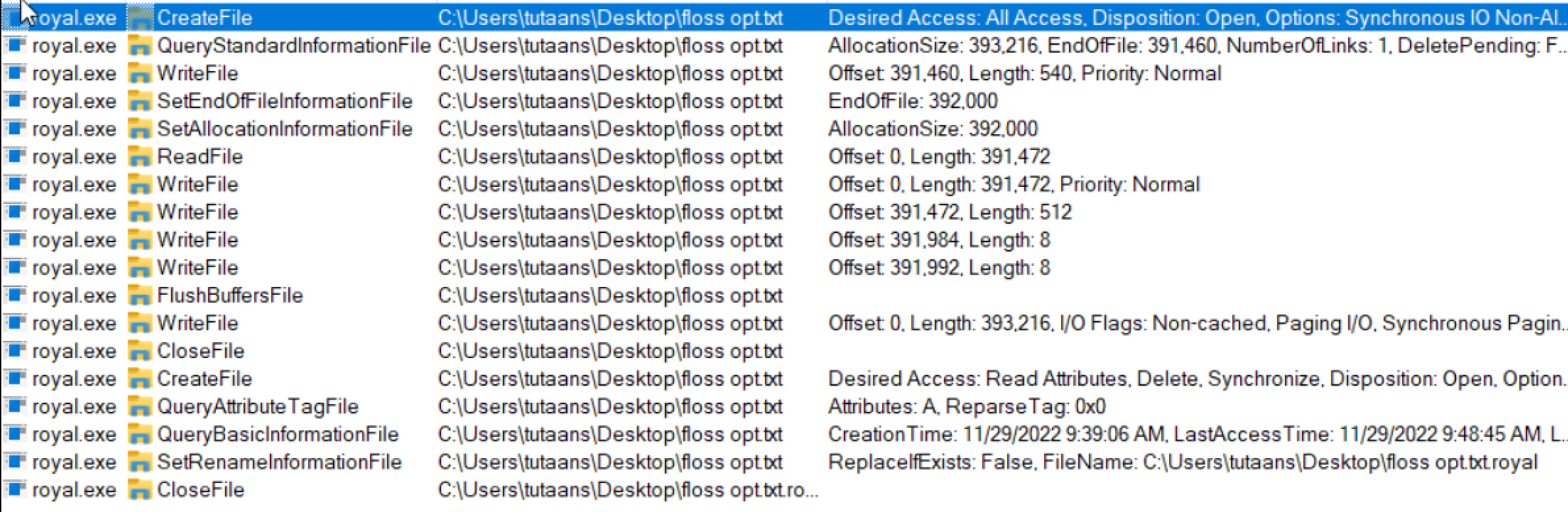The image size is (1568, 512).
Task: Click the folder icon beside QueryAttributeTagFile
Action: pos(138,407)
